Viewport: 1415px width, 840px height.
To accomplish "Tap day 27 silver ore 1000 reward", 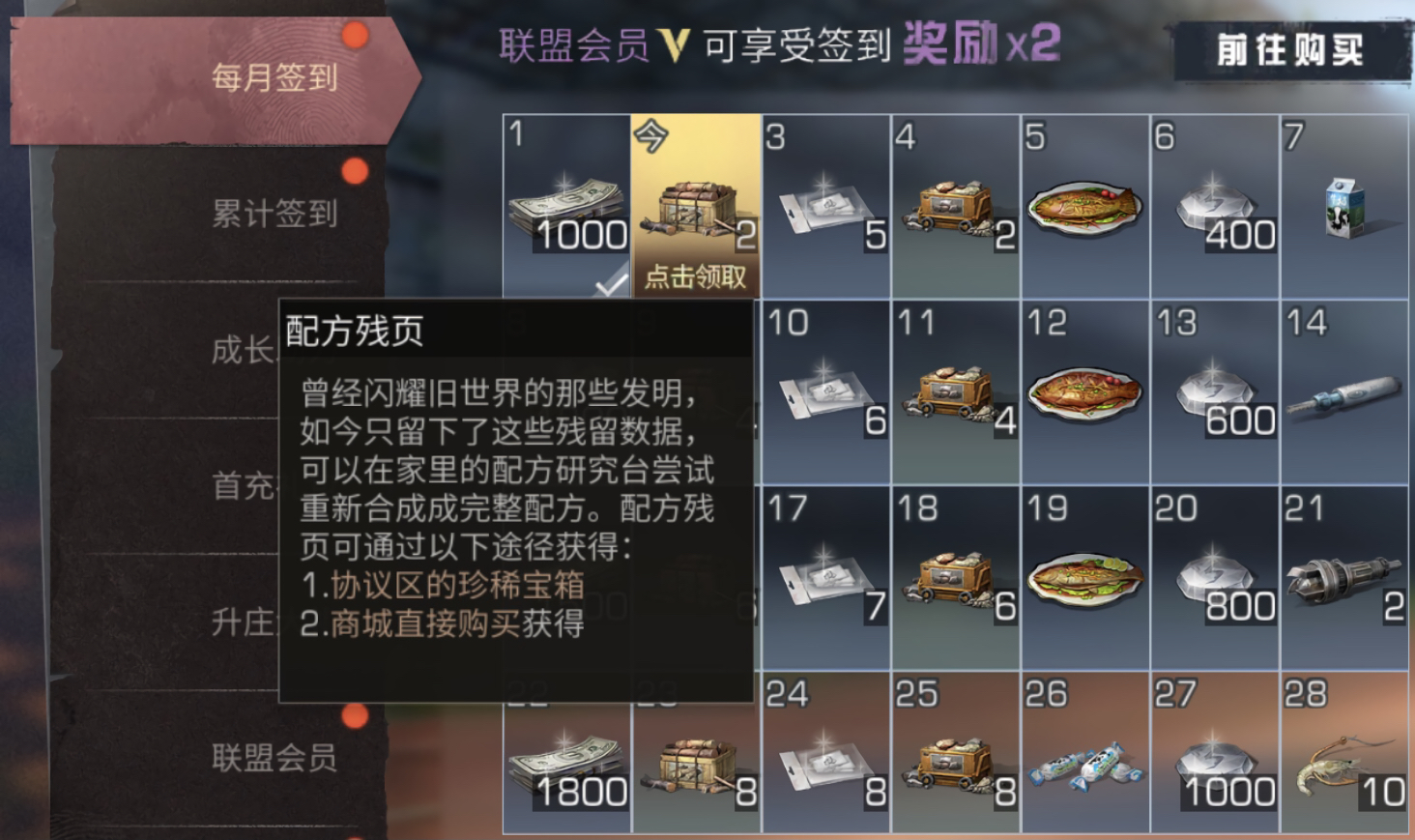I will tap(1214, 753).
